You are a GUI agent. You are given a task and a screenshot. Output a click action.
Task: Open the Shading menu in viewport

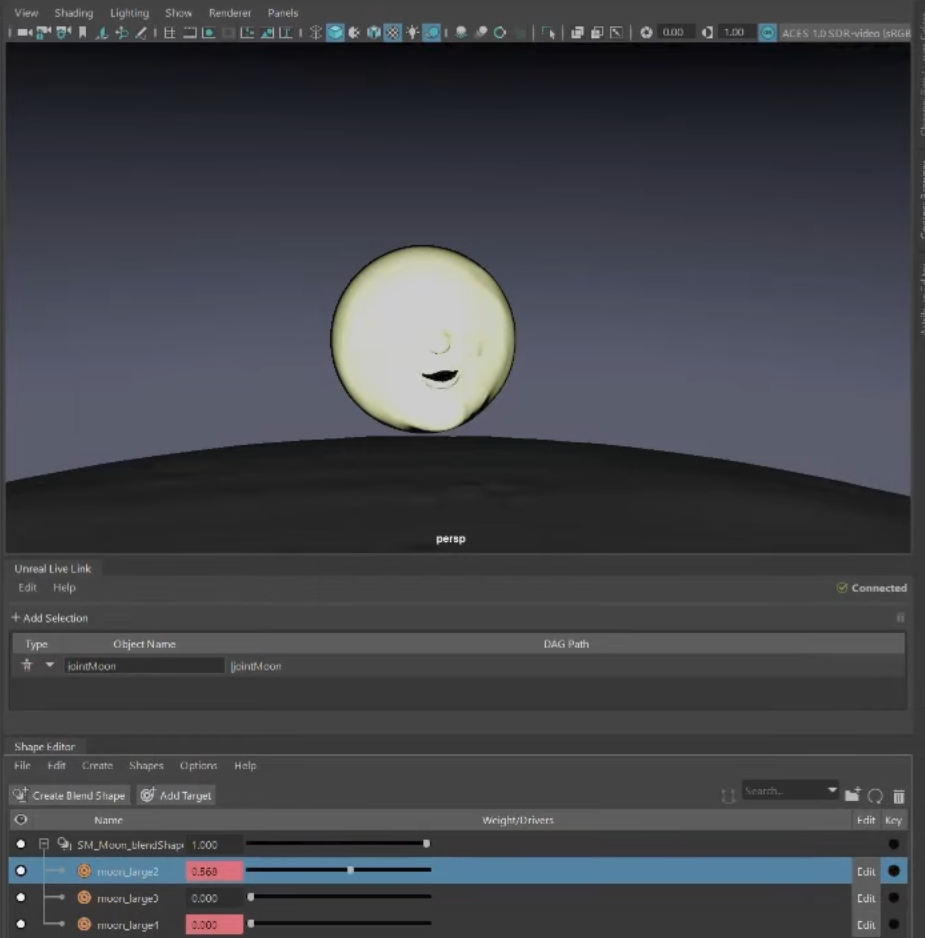pyautogui.click(x=73, y=13)
